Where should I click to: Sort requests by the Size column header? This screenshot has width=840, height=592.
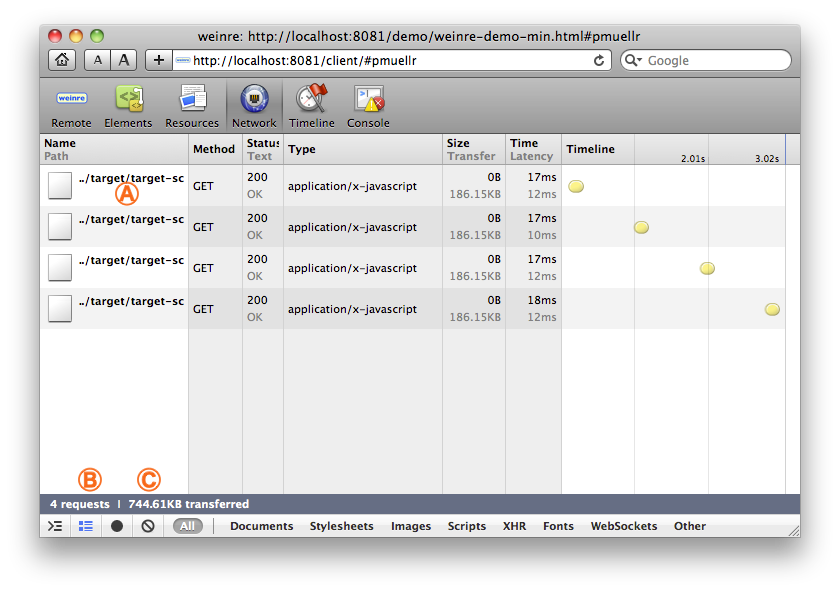point(458,143)
